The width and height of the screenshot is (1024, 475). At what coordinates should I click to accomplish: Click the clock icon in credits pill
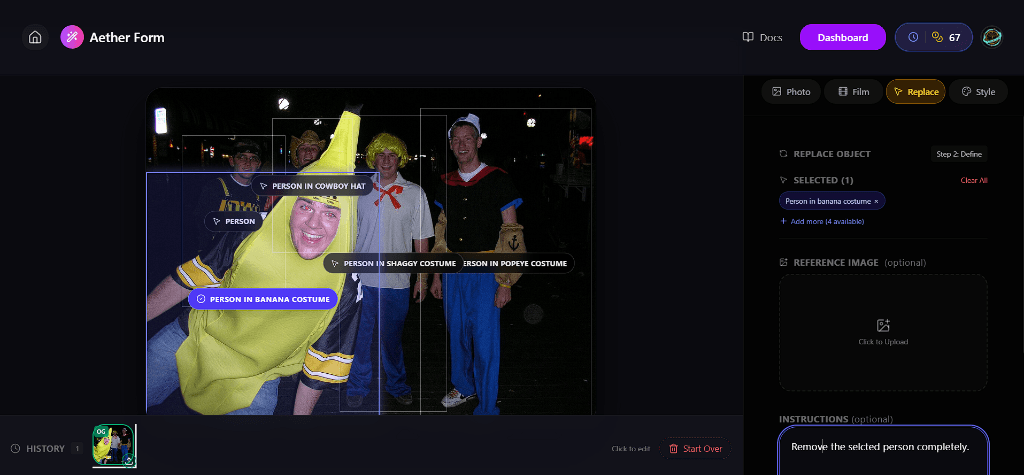(x=913, y=38)
